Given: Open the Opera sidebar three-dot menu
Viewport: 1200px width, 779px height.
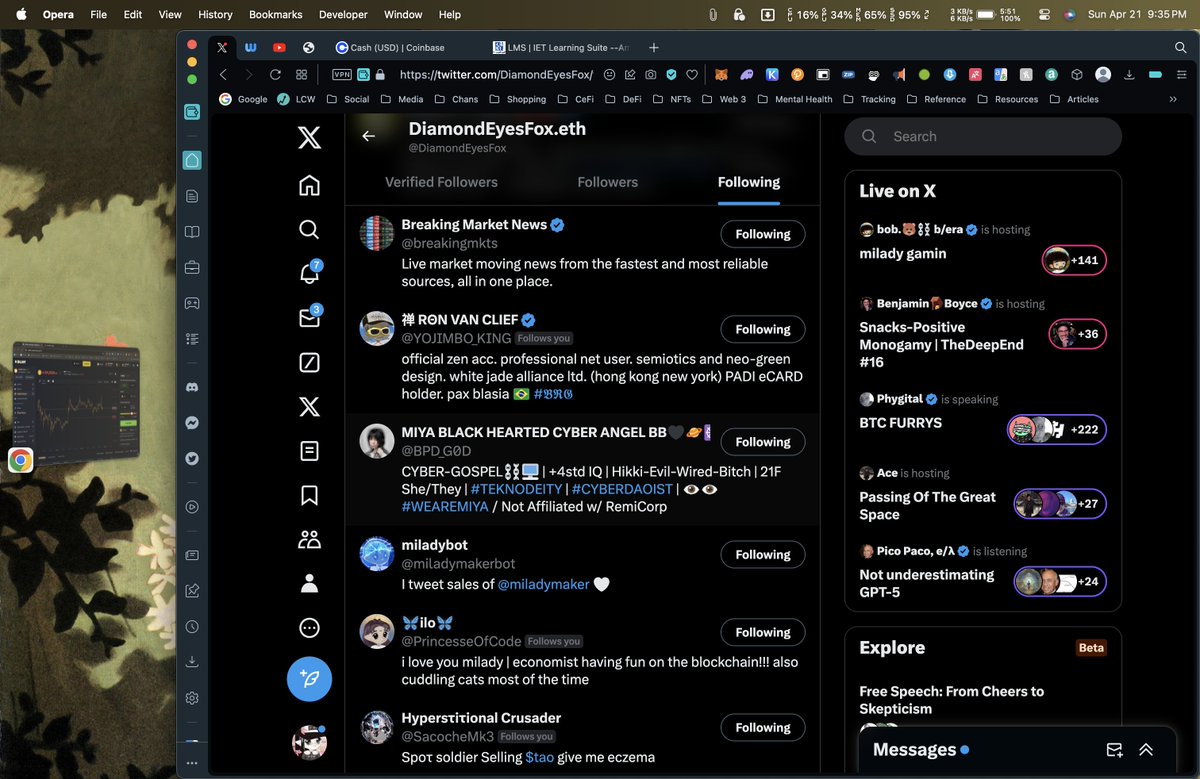Looking at the screenshot, I should coord(192,763).
